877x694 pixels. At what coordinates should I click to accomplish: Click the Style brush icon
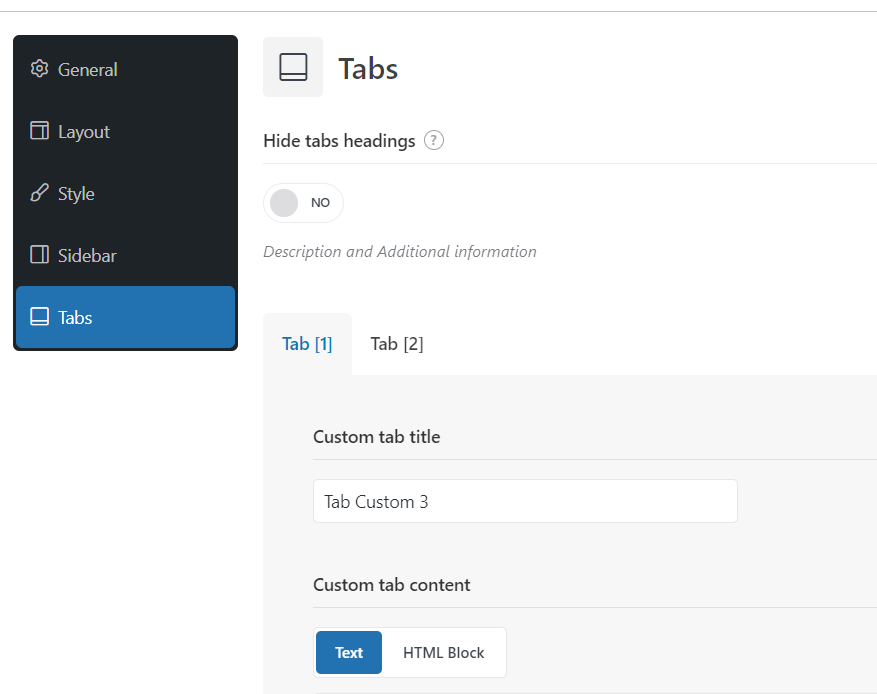[x=39, y=193]
